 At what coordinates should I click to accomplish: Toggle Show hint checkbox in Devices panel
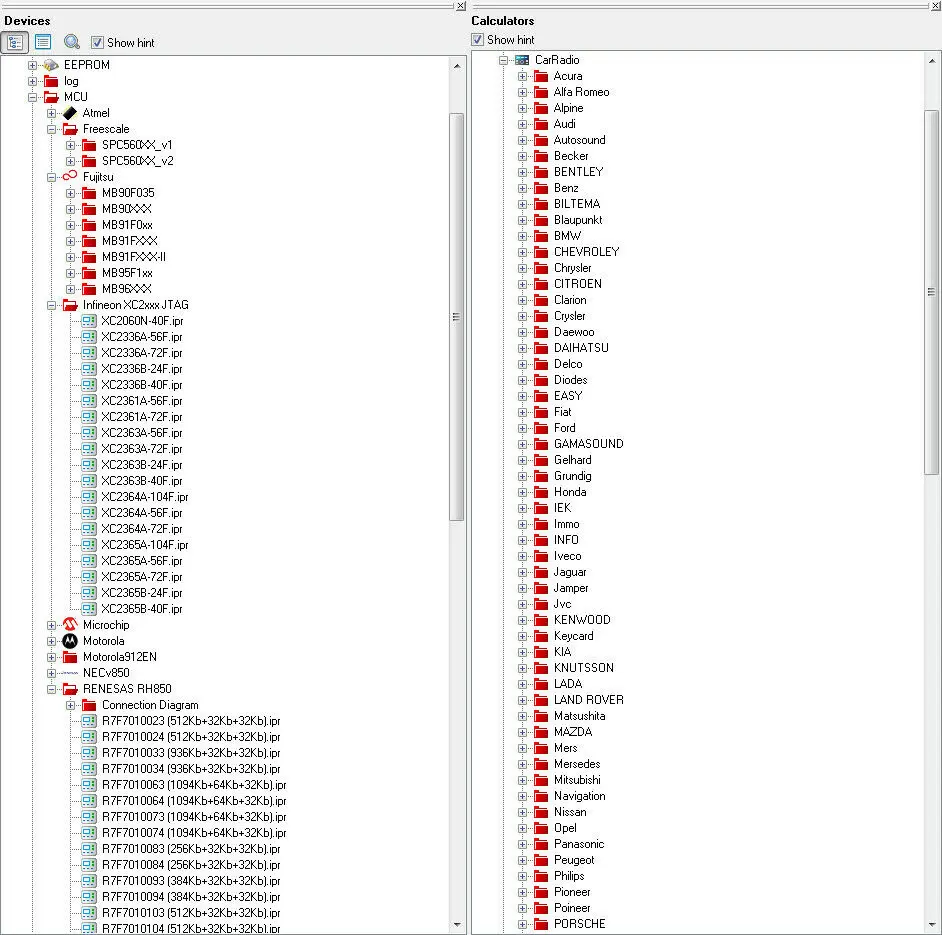click(97, 43)
